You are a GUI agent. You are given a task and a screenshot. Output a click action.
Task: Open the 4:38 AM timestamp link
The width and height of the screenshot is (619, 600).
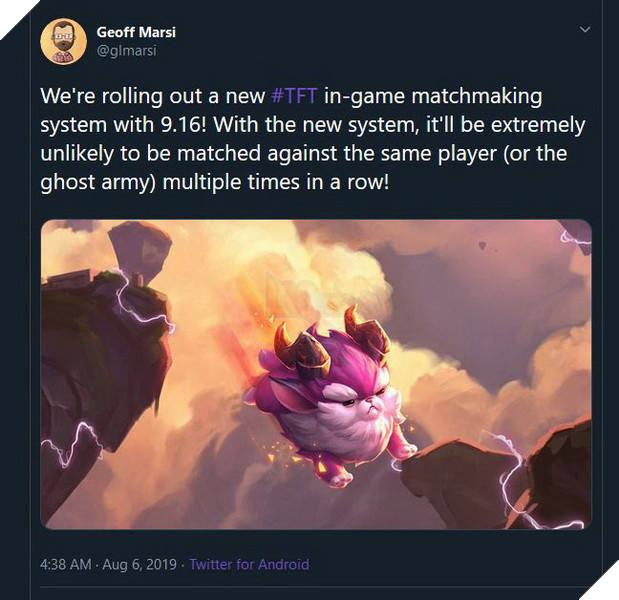[x=66, y=564]
